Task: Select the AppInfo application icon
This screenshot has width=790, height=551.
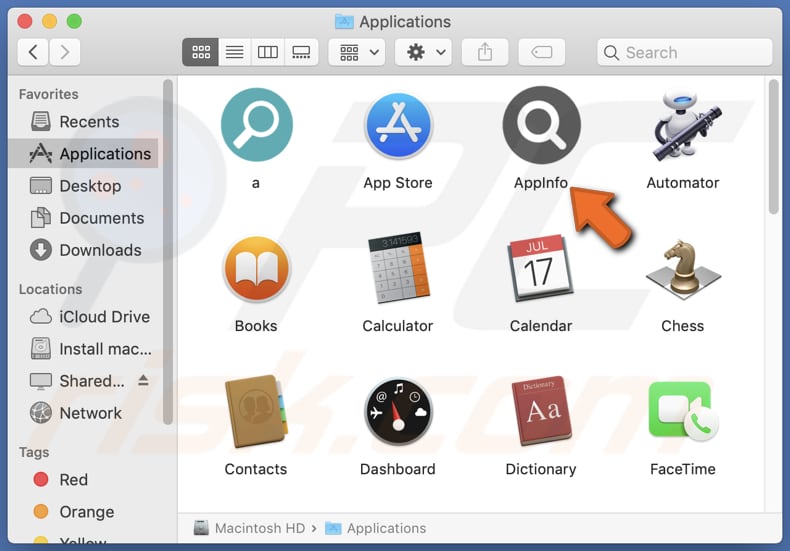Action: click(x=542, y=125)
